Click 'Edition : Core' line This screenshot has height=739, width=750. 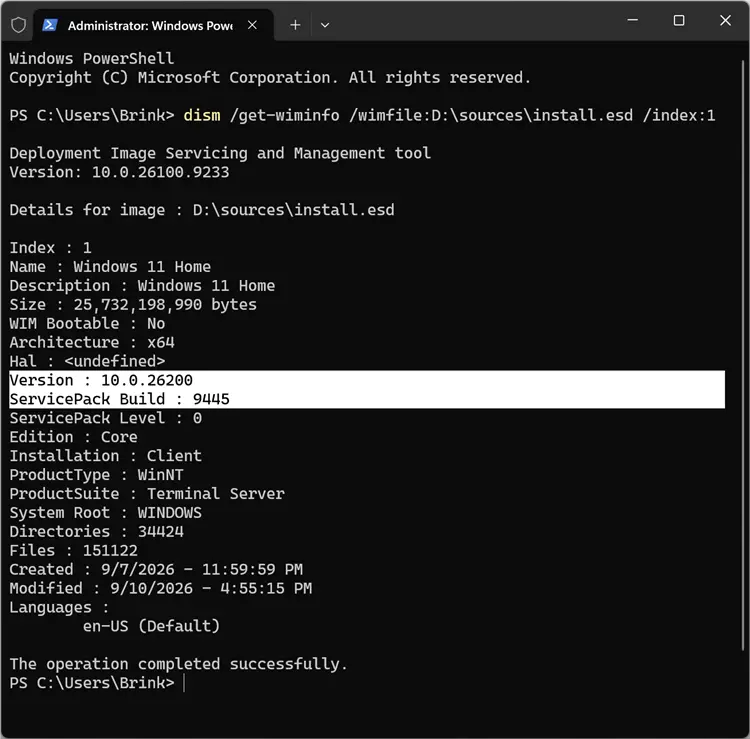click(73, 437)
